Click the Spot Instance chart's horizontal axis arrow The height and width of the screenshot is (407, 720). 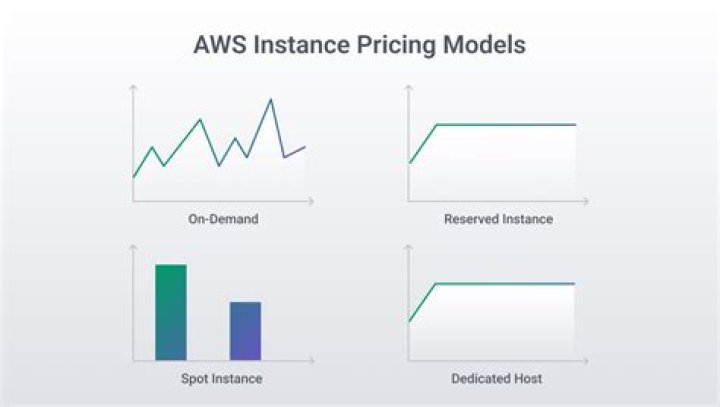click(310, 360)
